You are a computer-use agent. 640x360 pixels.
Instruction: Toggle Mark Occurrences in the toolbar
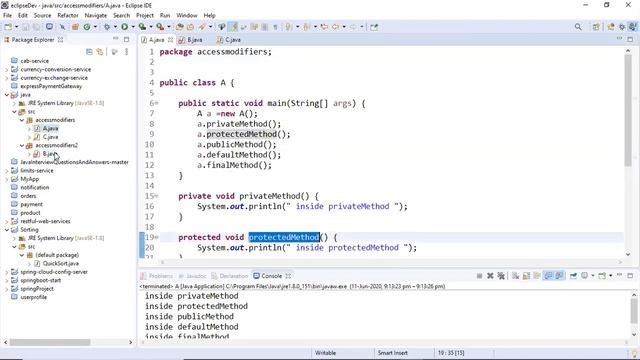click(x=233, y=27)
